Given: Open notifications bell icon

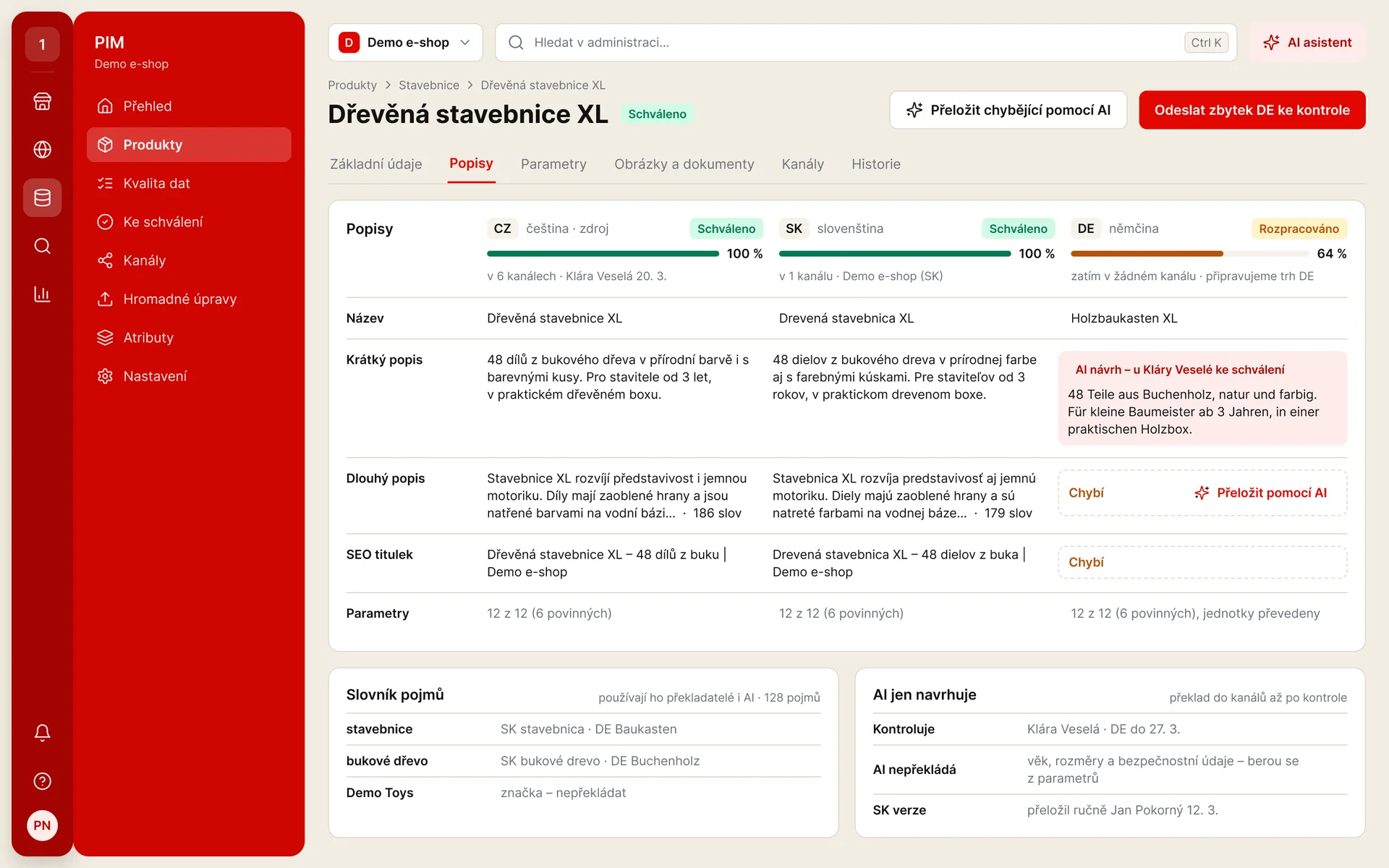Looking at the screenshot, I should [42, 733].
